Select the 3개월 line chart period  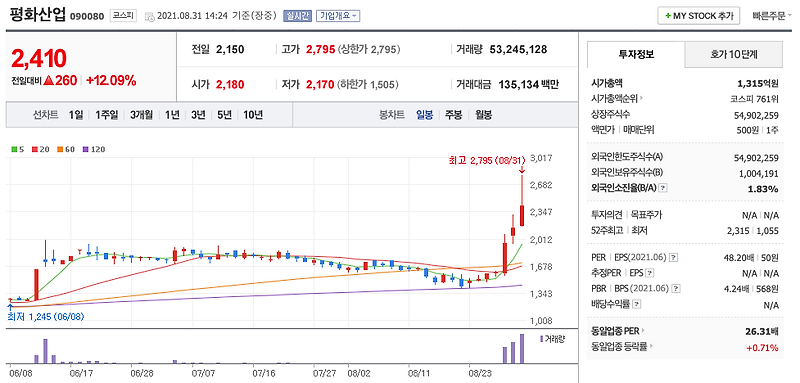(141, 115)
